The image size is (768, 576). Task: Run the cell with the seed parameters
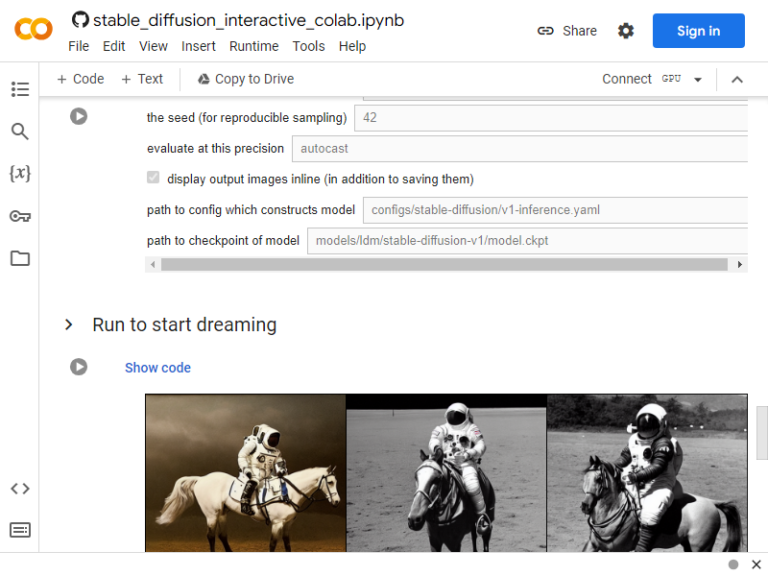tap(78, 117)
